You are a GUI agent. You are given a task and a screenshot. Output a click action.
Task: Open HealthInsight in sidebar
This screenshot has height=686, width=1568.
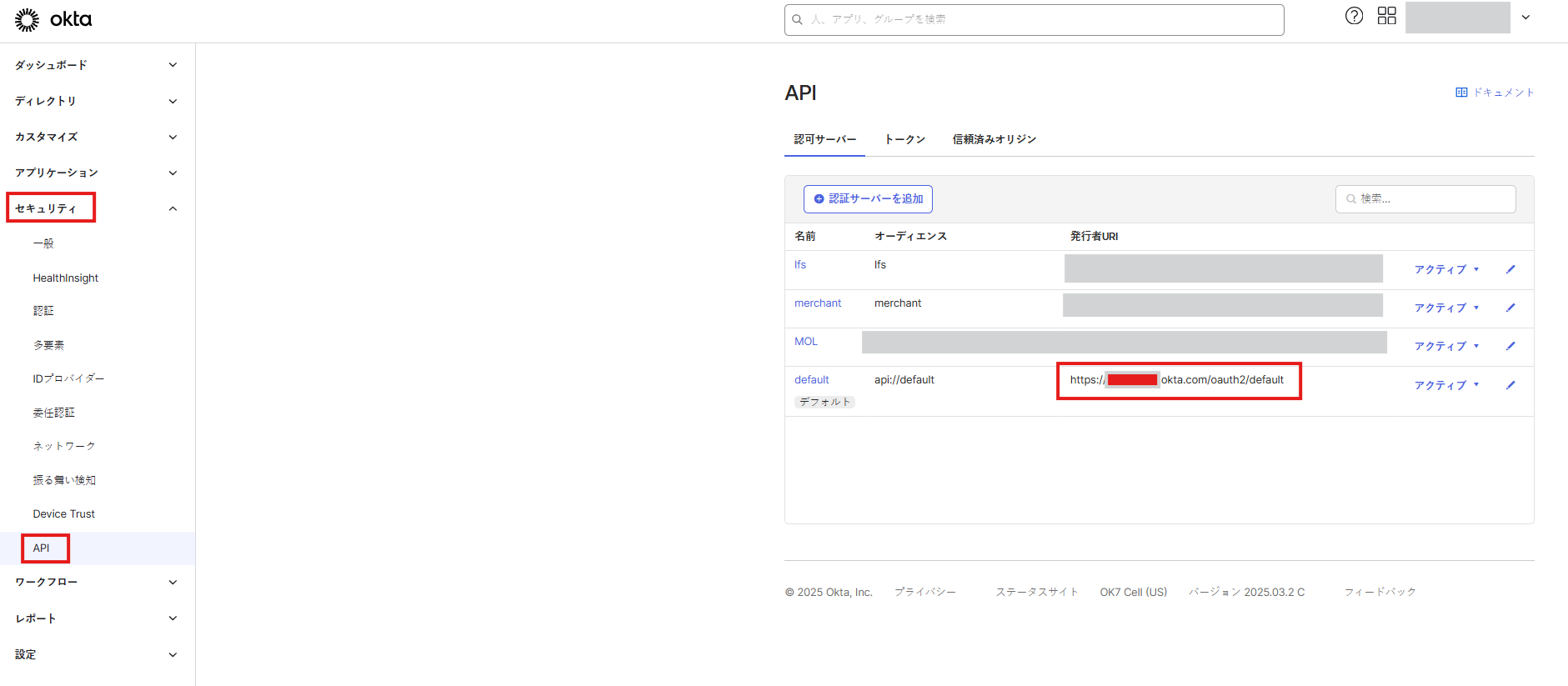[66, 278]
